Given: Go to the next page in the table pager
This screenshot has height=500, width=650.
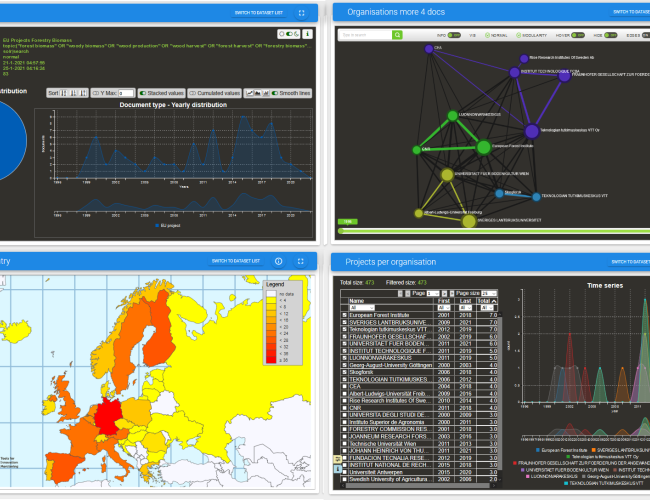Looking at the screenshot, I should pyautogui.click(x=444, y=294).
